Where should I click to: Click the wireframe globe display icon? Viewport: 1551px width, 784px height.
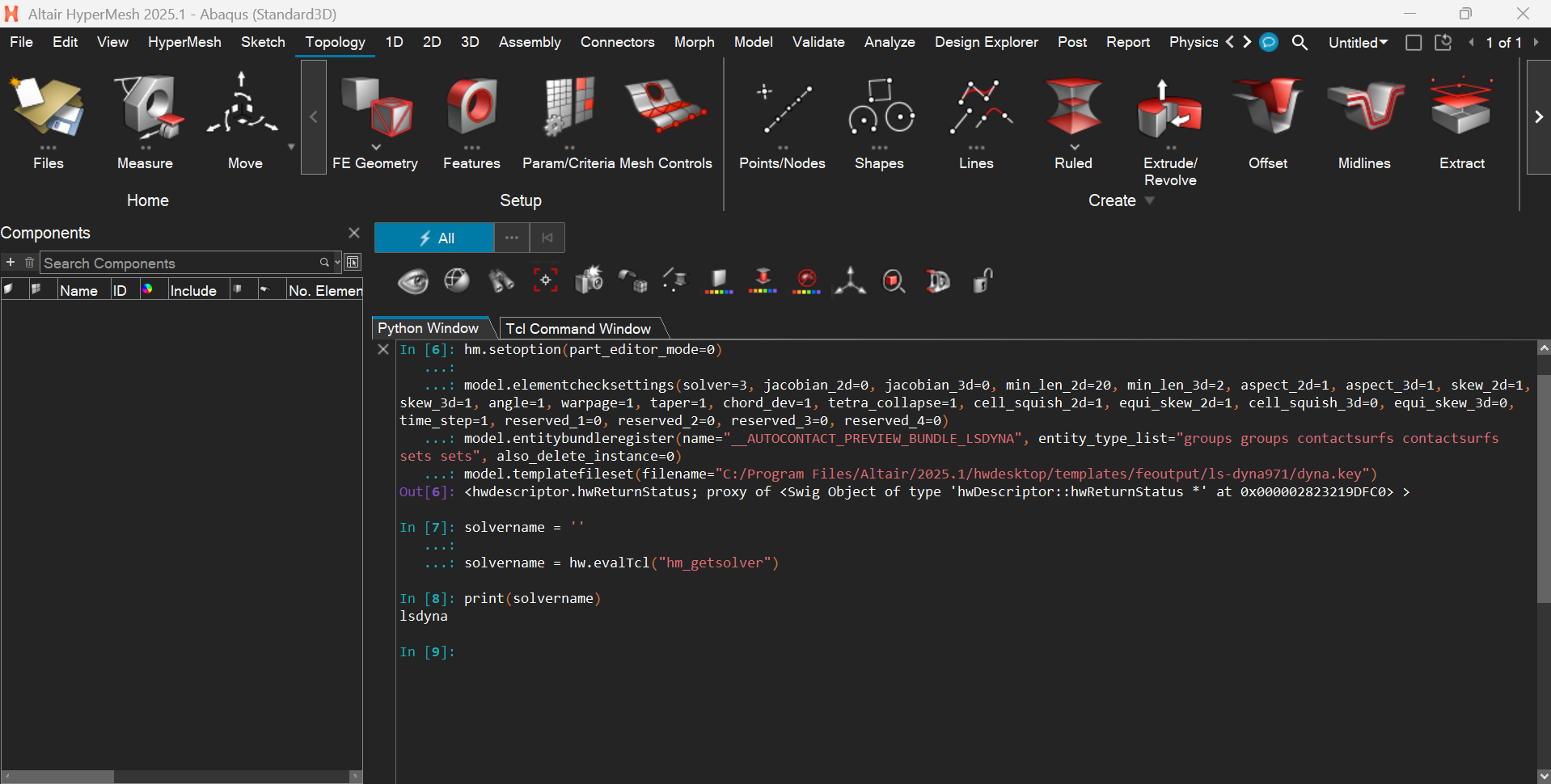click(457, 280)
